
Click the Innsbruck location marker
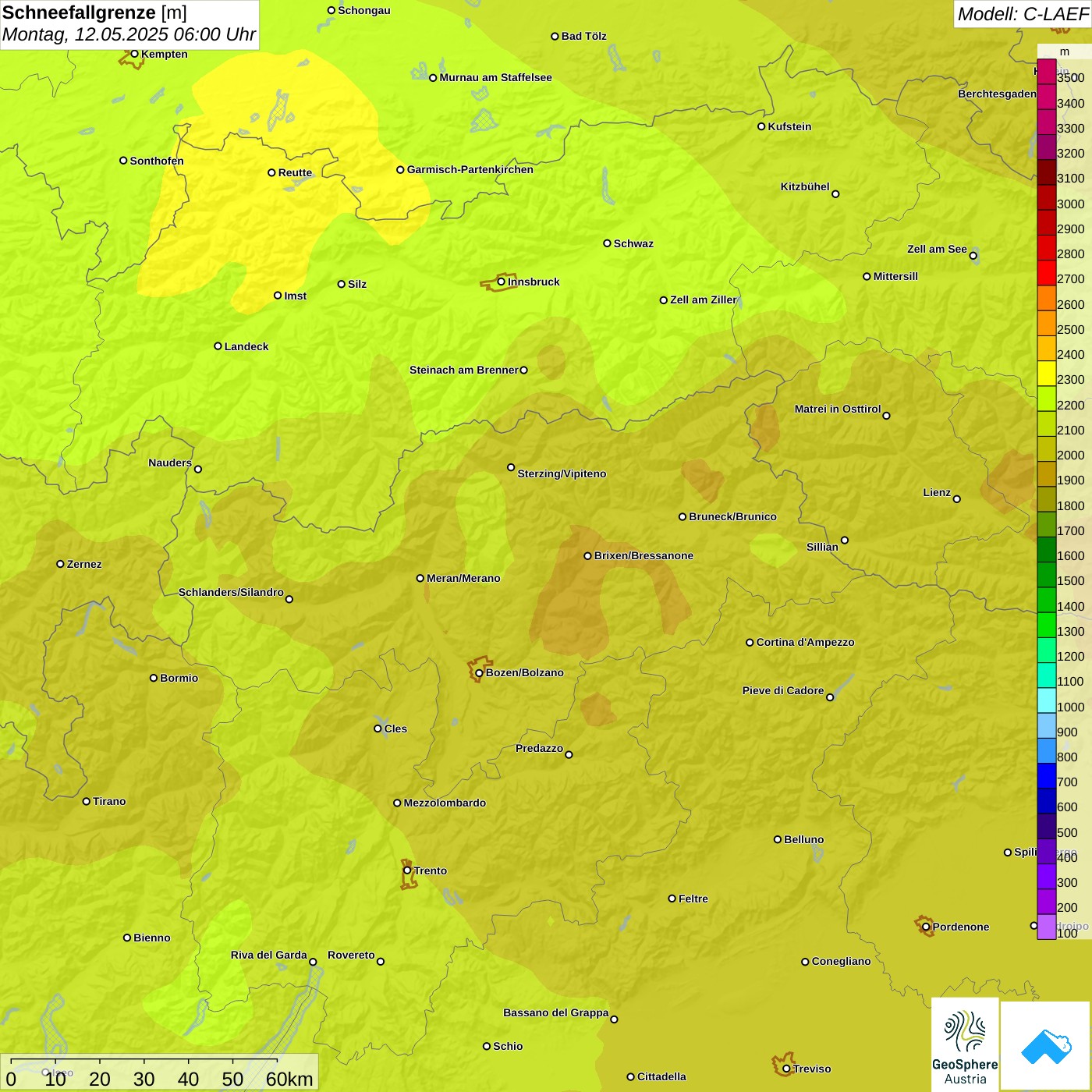pyautogui.click(x=502, y=282)
